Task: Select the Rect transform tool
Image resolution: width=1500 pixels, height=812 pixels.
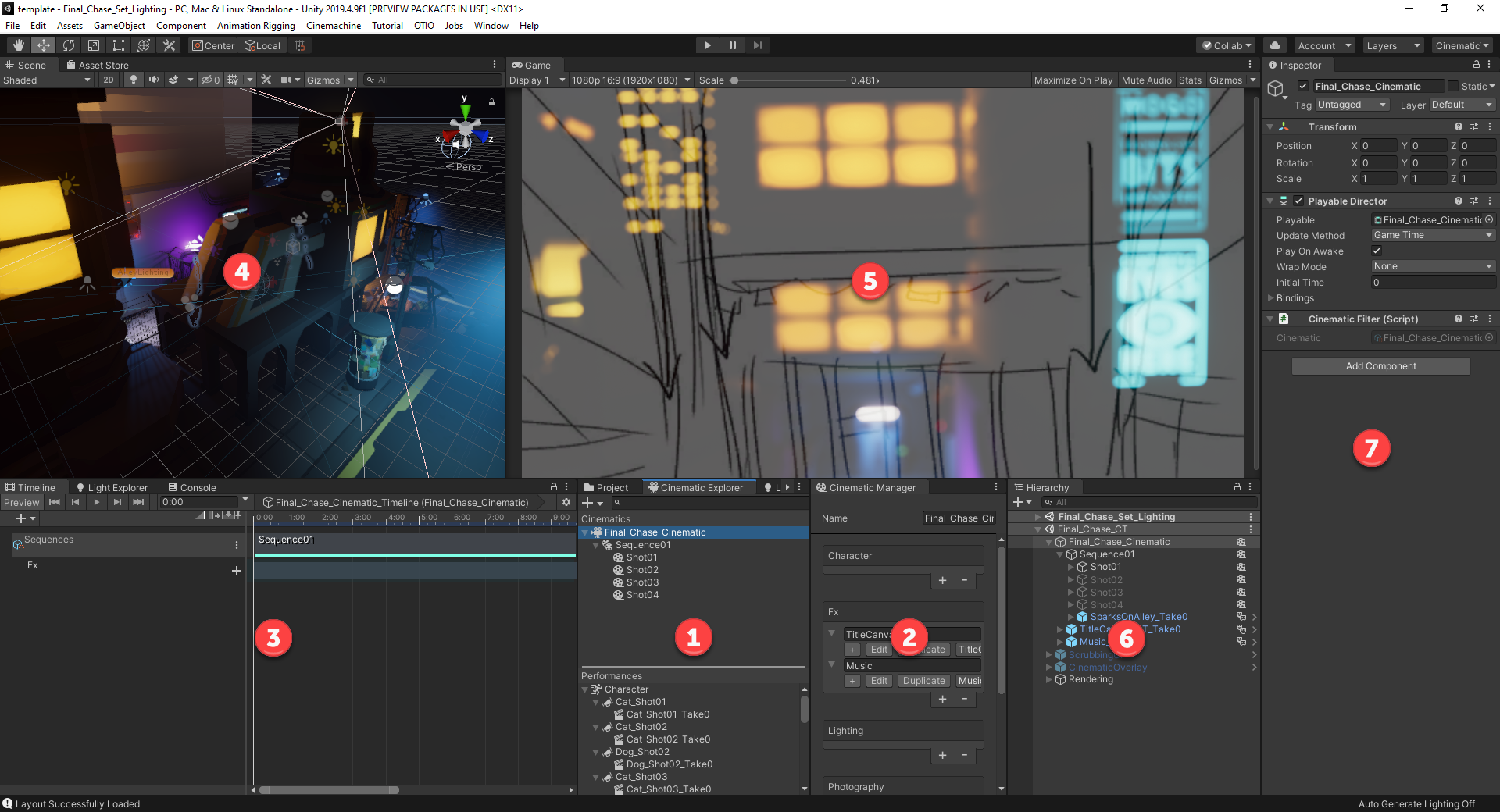Action: coord(119,45)
